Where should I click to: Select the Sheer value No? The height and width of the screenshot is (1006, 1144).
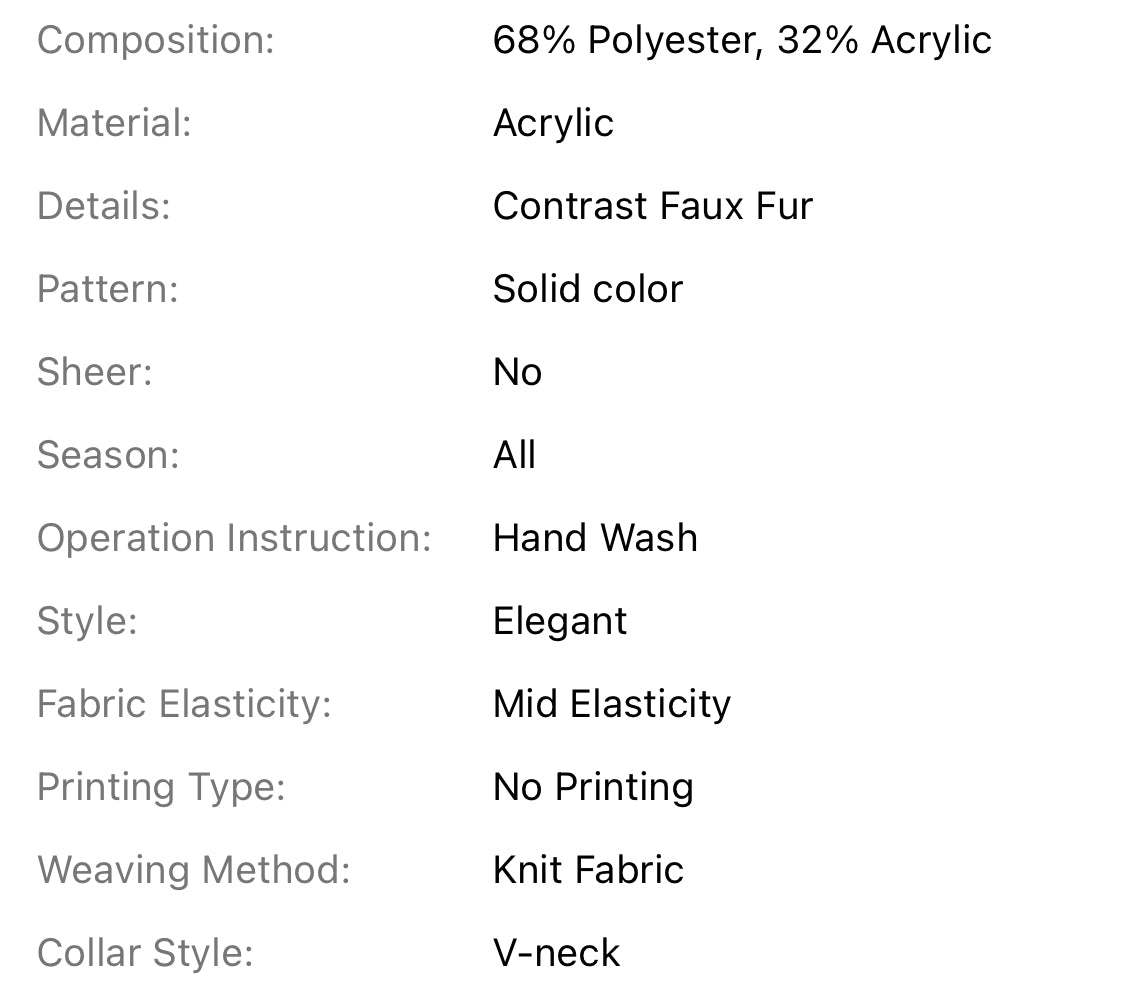click(517, 373)
